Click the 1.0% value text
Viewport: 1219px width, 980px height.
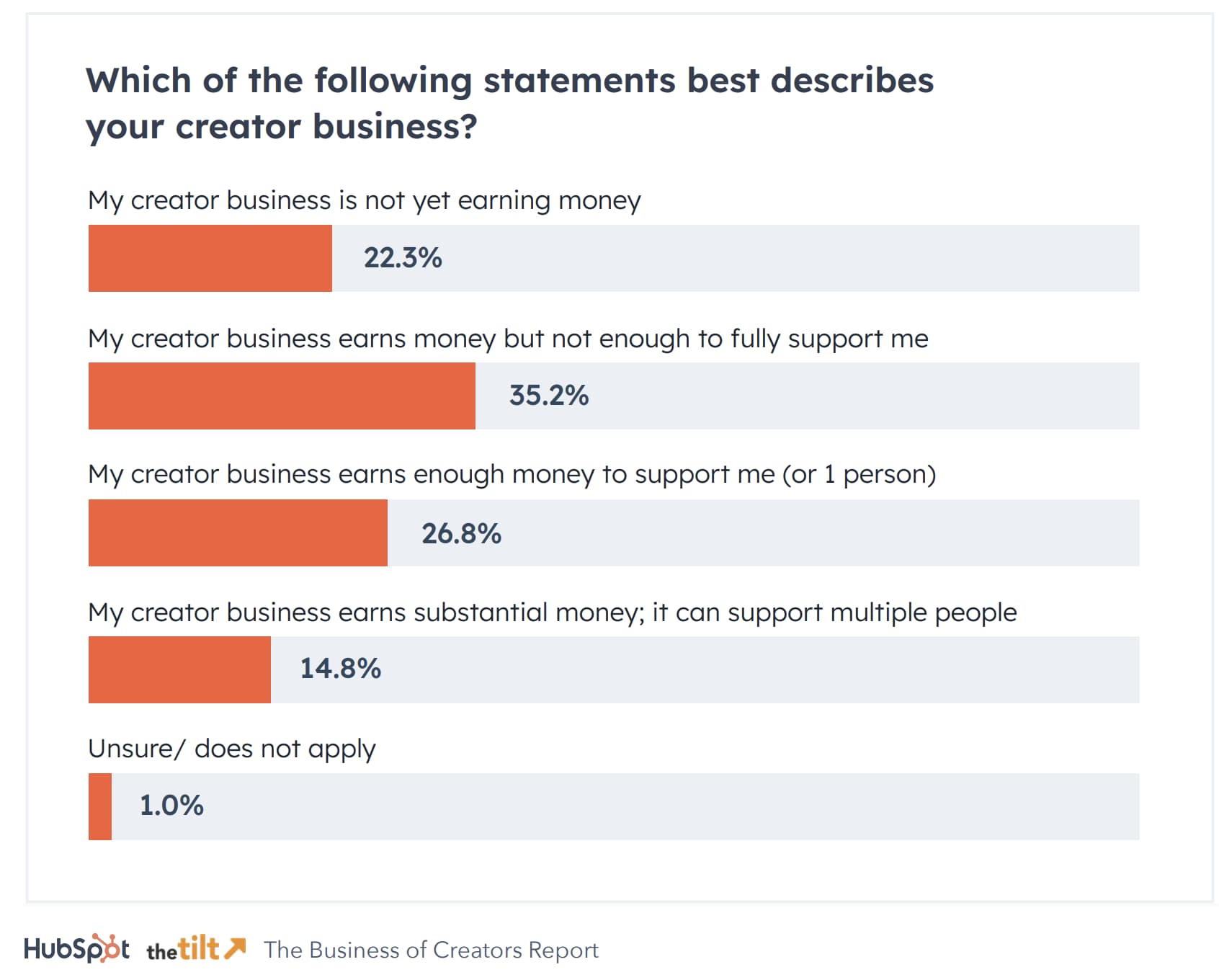pyautogui.click(x=171, y=806)
